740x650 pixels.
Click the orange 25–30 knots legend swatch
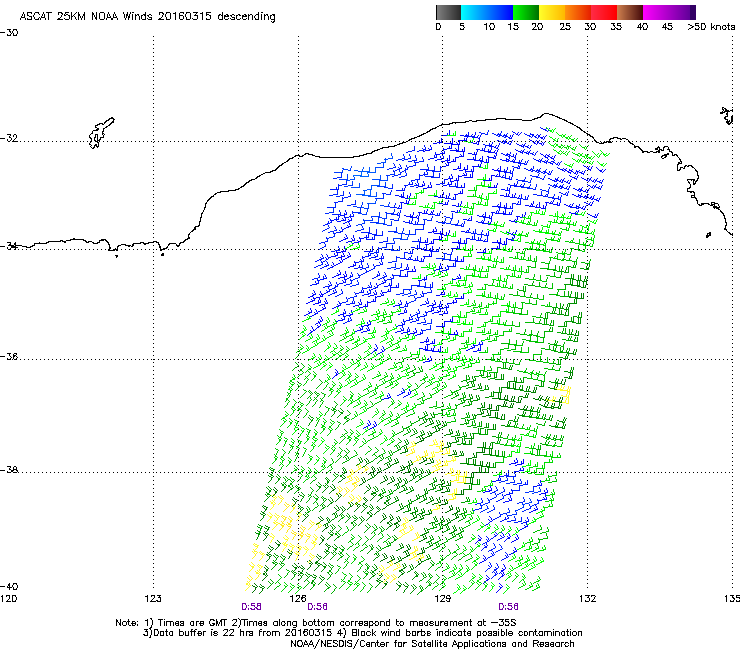(578, 12)
